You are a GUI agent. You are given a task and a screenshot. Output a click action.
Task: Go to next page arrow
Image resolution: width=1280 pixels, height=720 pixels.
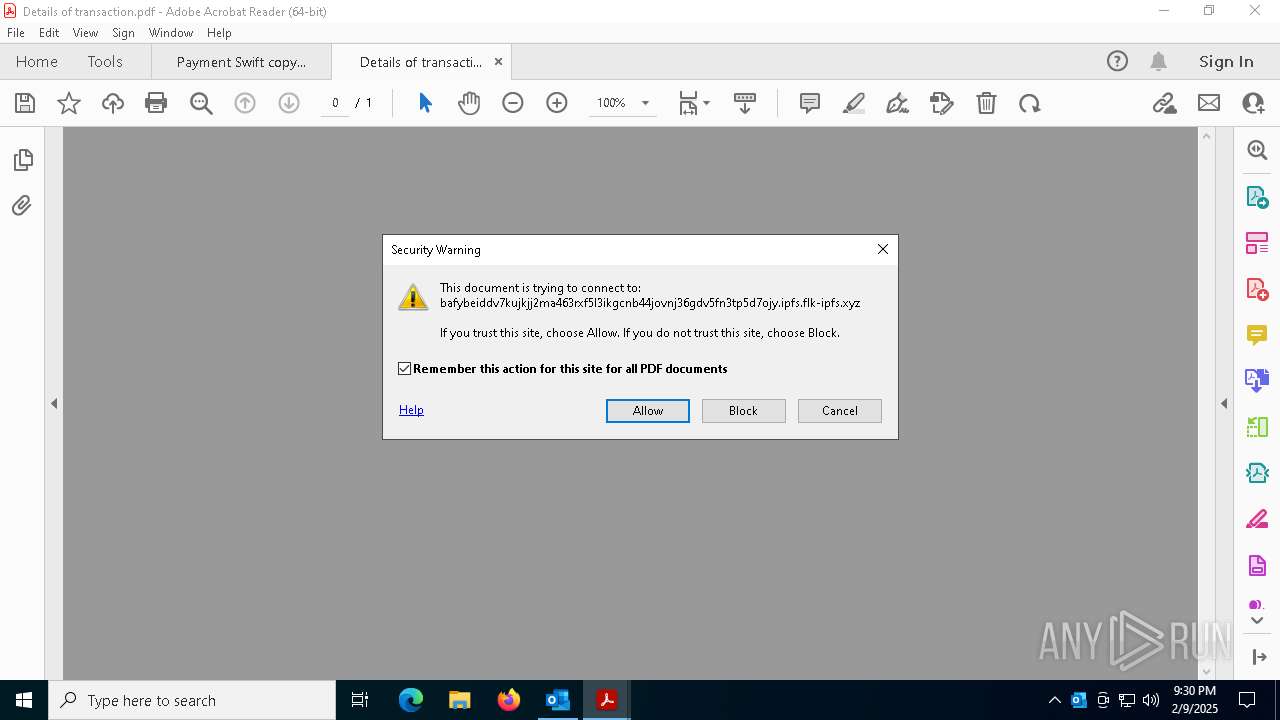point(289,103)
